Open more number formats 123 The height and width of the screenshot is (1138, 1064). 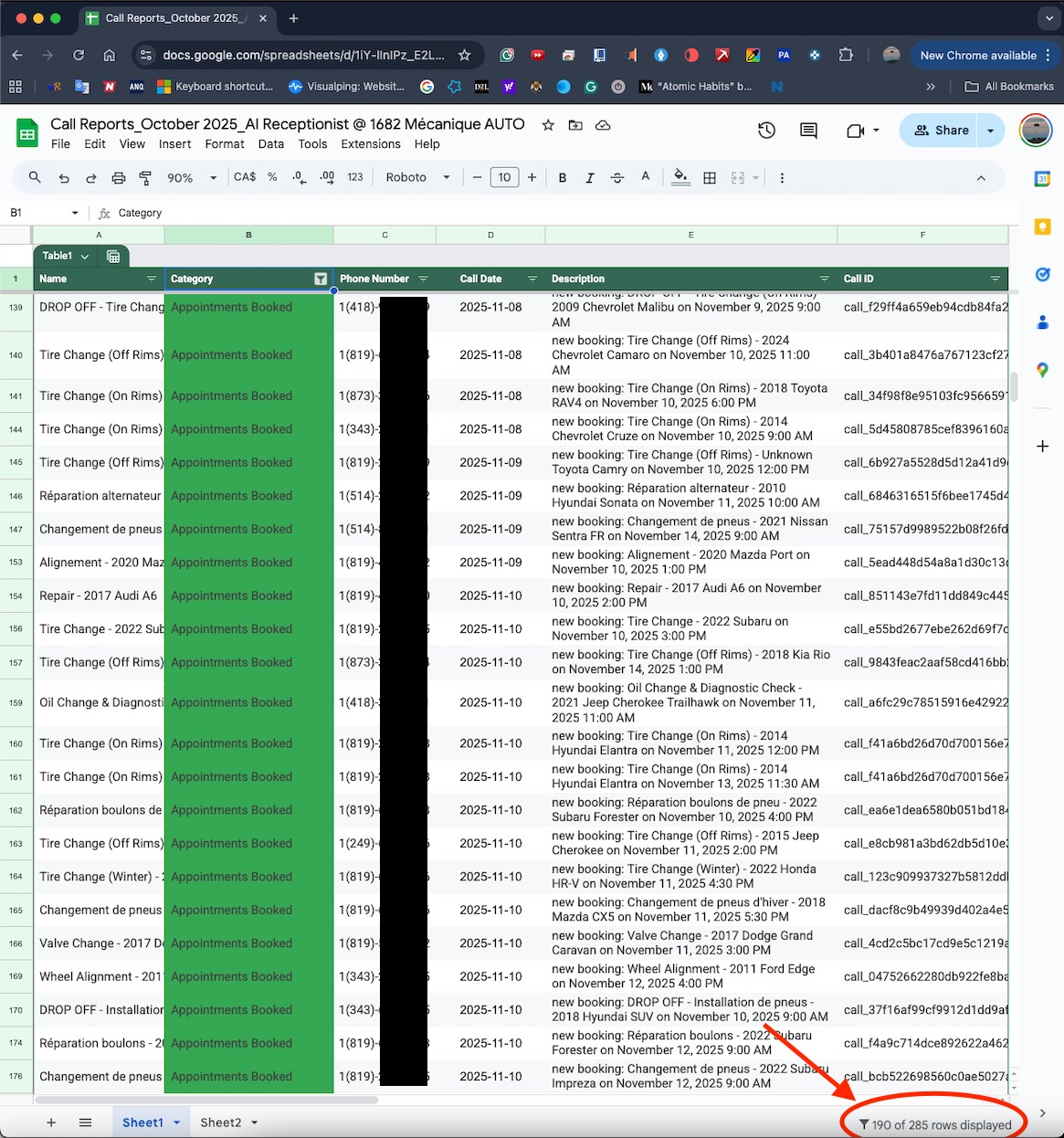[x=356, y=177]
